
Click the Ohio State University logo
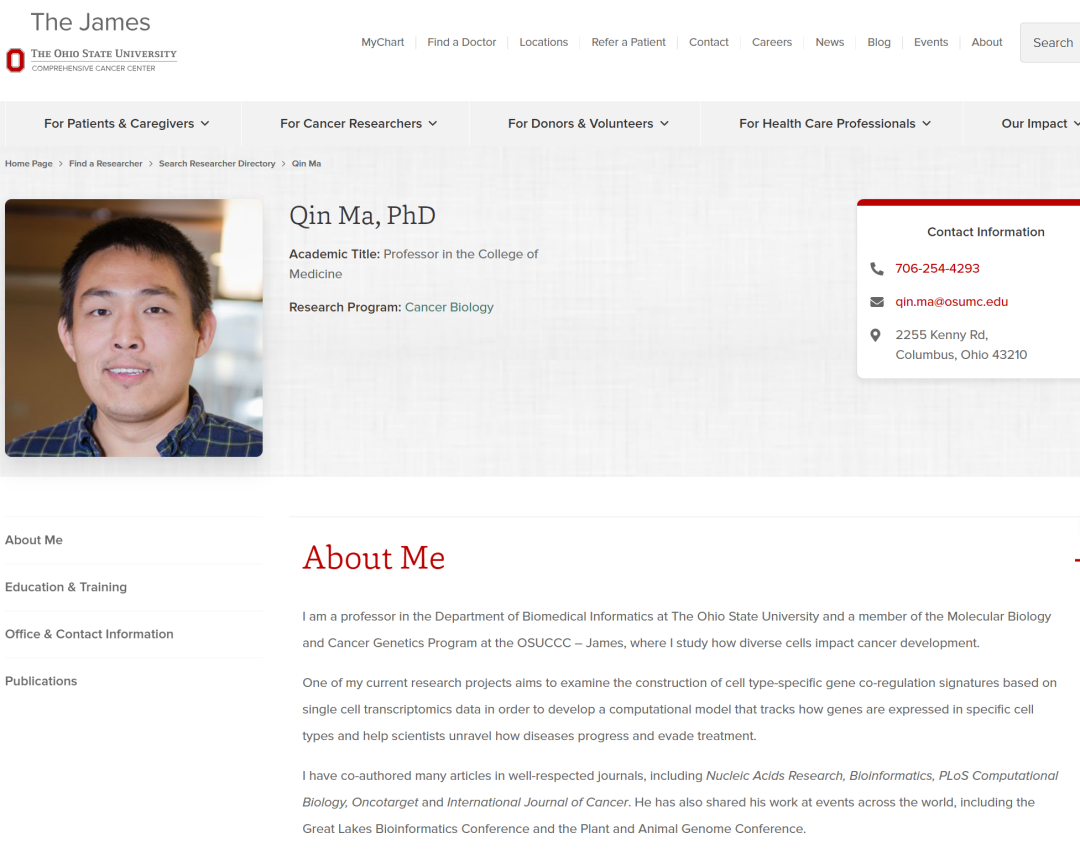pos(91,60)
